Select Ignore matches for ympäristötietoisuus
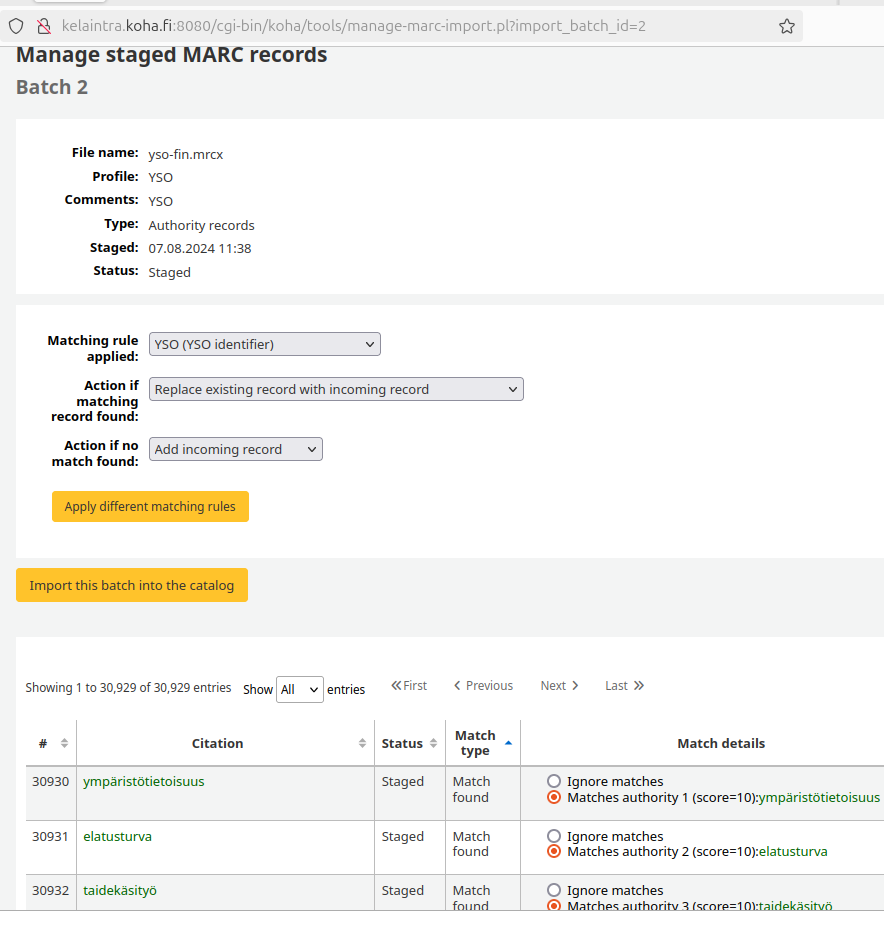Screen dimensions: 884x932 tap(554, 781)
